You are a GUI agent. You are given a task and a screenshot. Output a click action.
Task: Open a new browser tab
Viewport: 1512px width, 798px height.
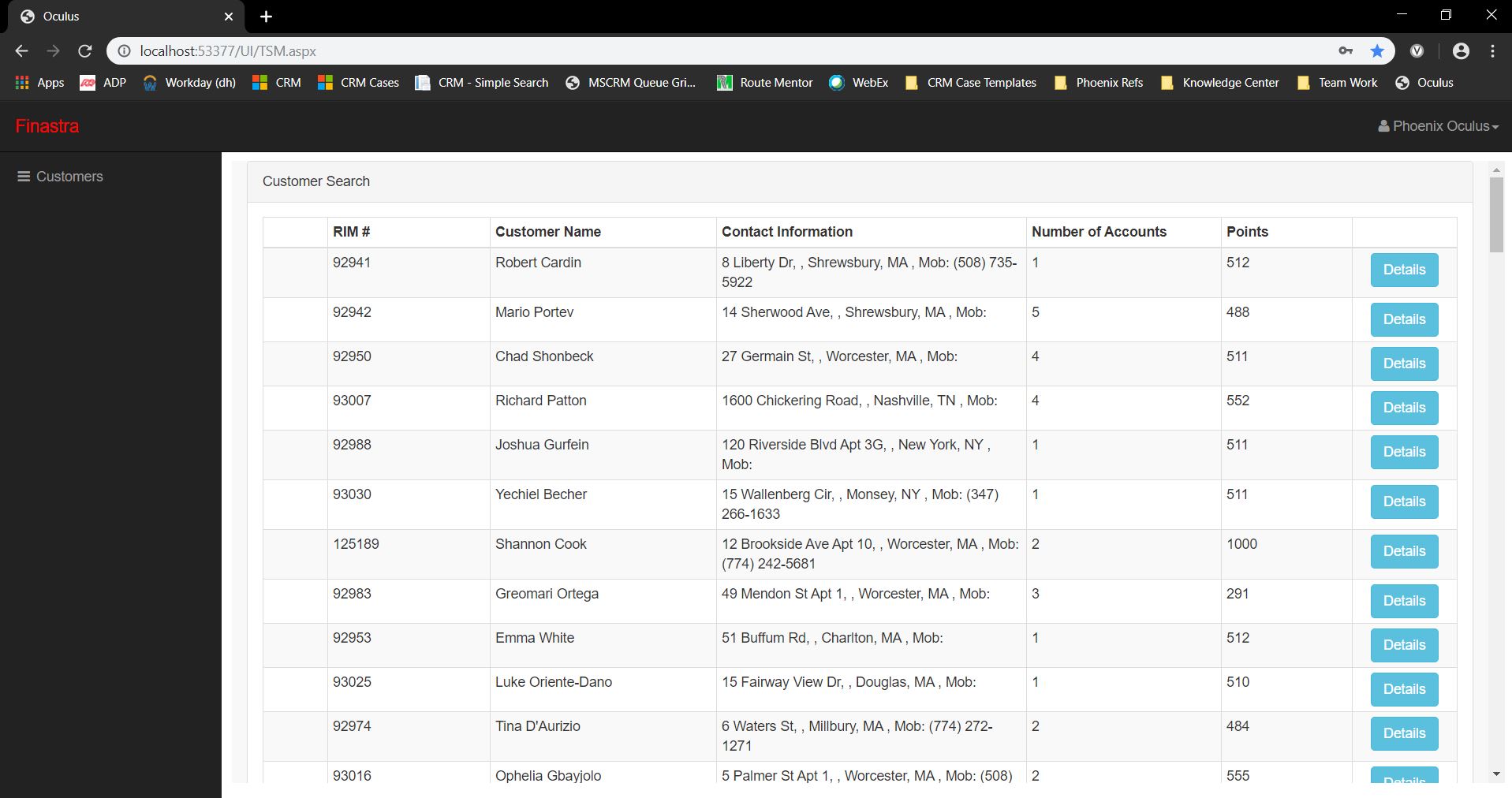pos(267,17)
